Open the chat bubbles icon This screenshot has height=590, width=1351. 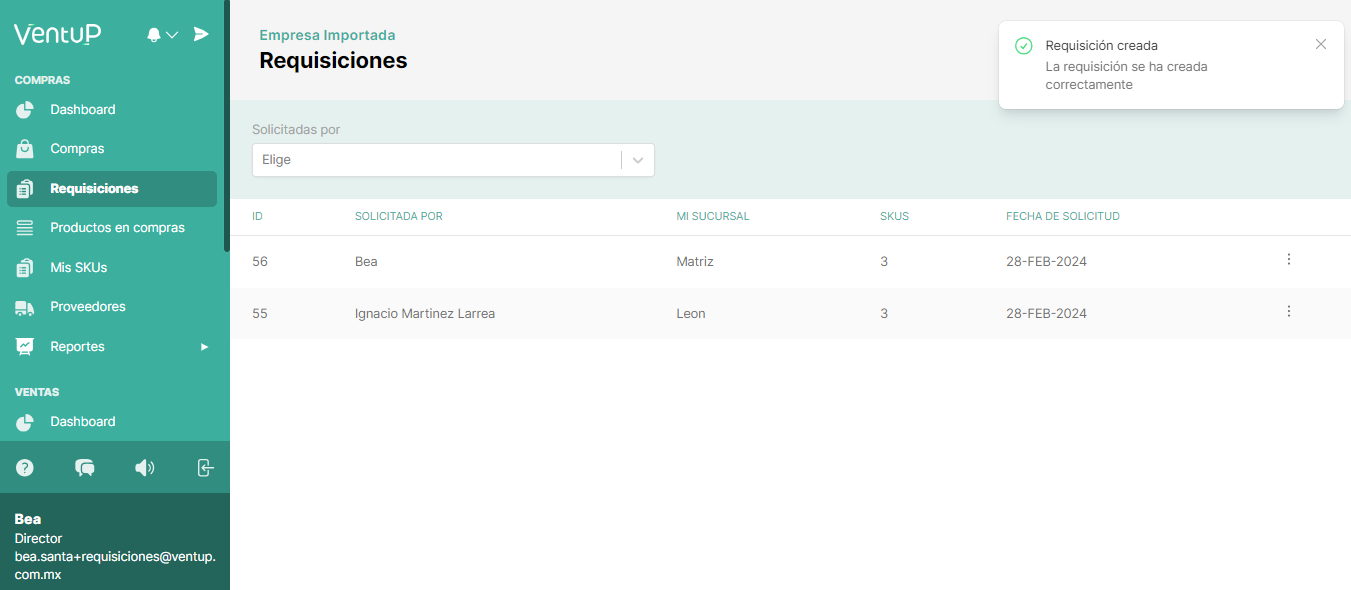point(85,467)
